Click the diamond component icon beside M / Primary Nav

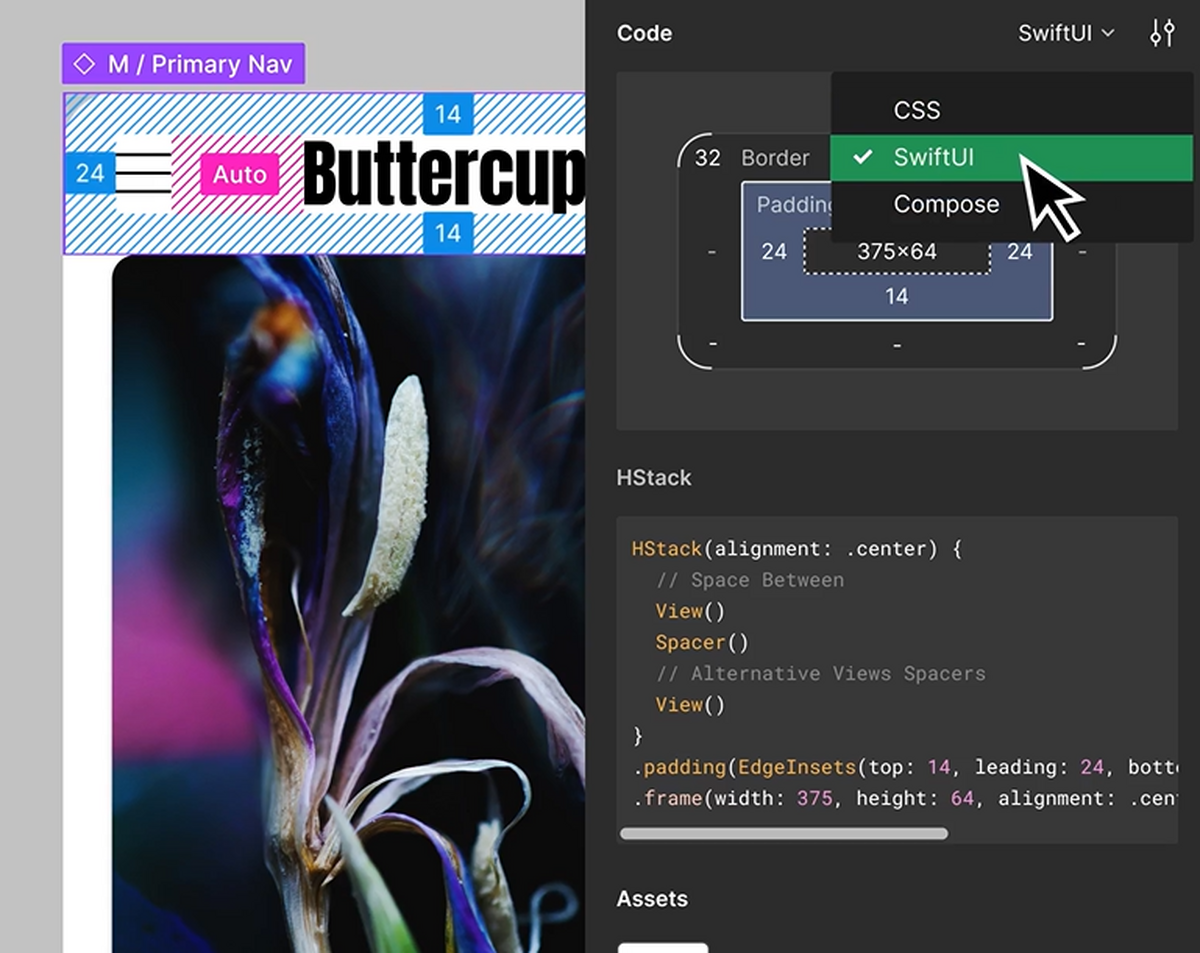click(x=85, y=64)
